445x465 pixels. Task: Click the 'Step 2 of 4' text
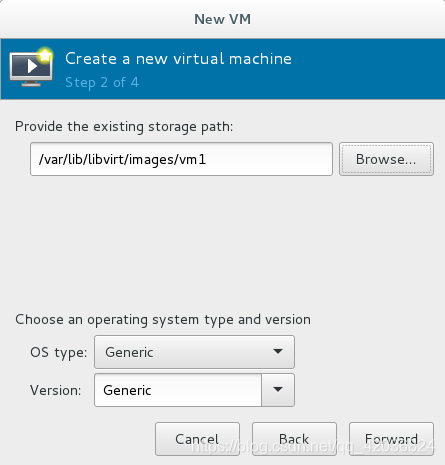[102, 82]
